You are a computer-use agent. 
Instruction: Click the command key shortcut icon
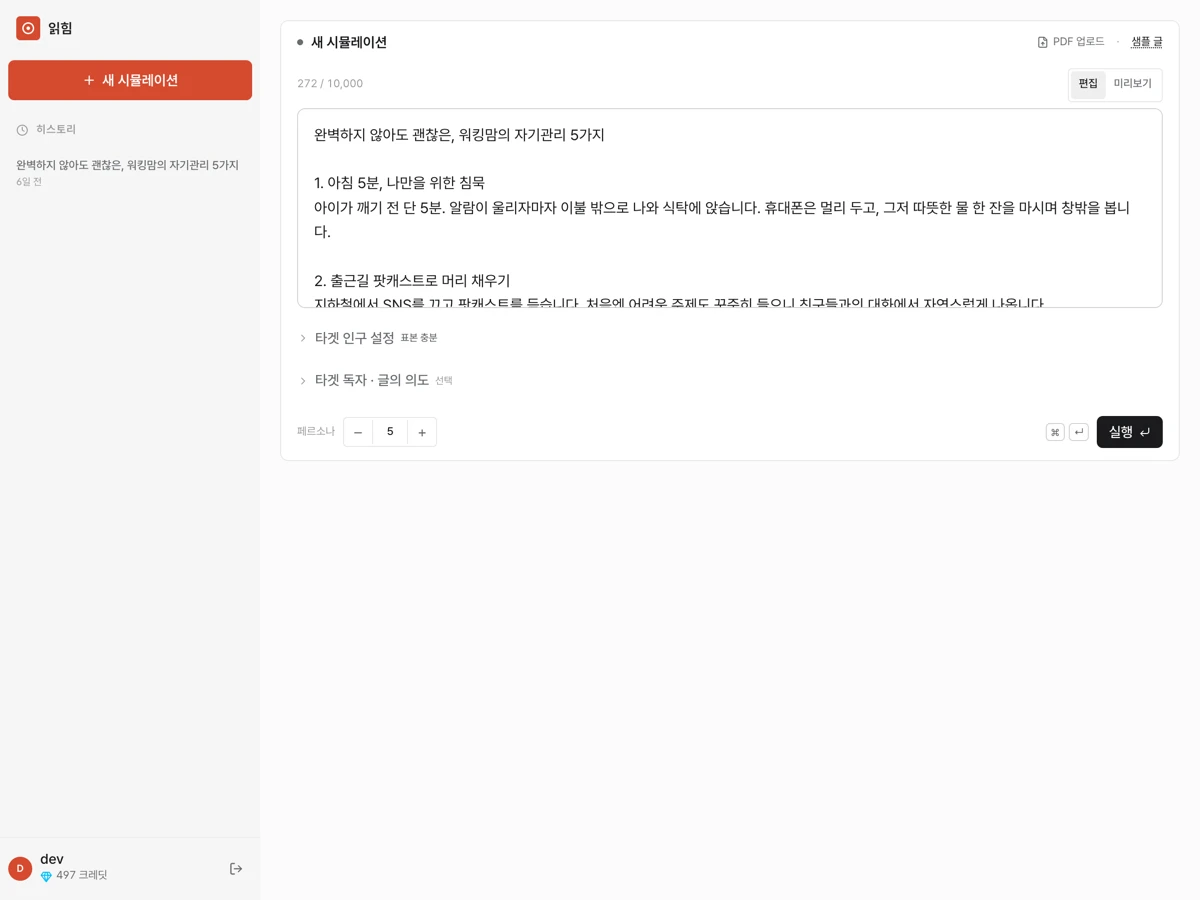tap(1055, 432)
